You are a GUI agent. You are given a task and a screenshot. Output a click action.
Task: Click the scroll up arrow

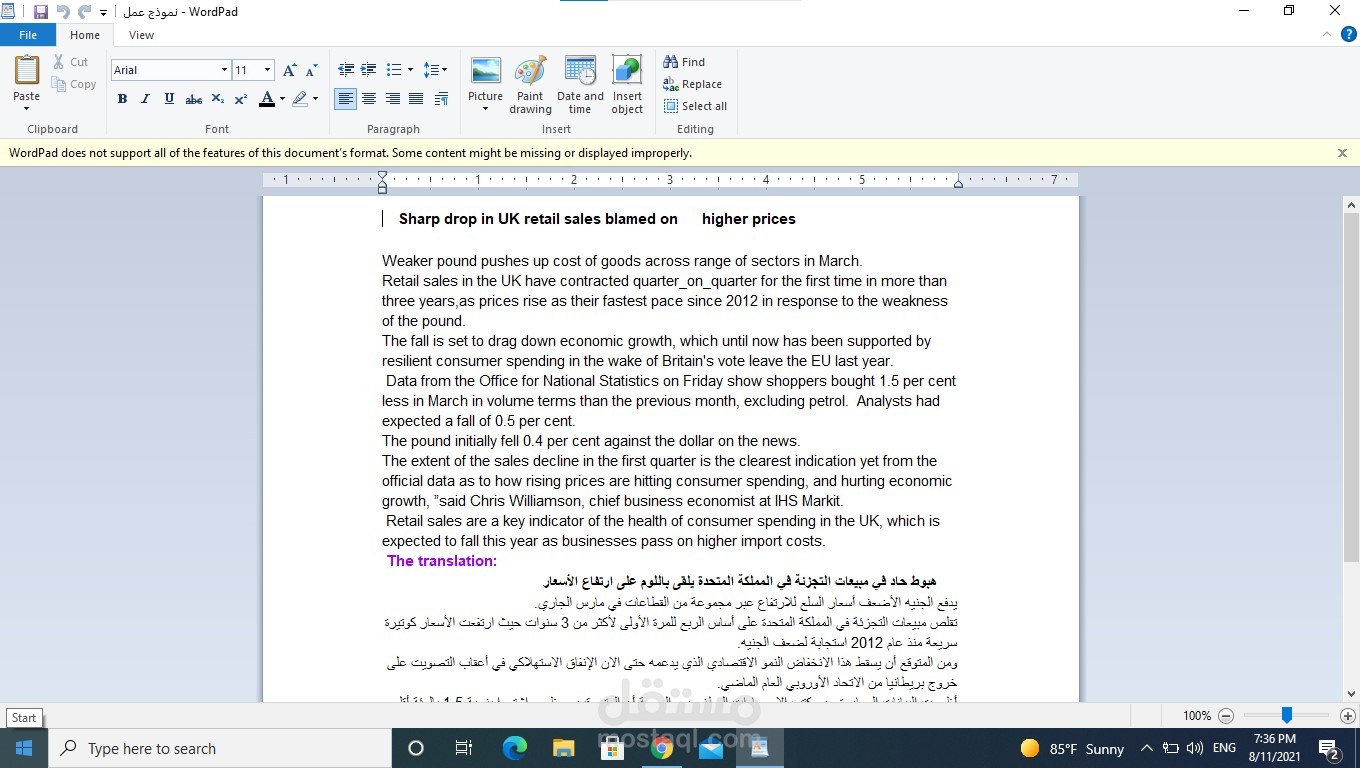pos(1351,204)
